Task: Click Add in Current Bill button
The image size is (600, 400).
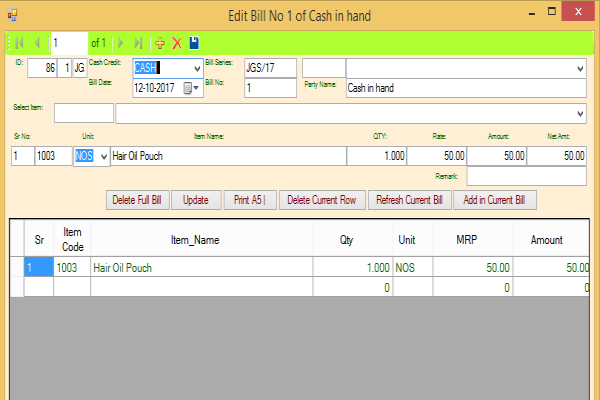Action: point(495,200)
